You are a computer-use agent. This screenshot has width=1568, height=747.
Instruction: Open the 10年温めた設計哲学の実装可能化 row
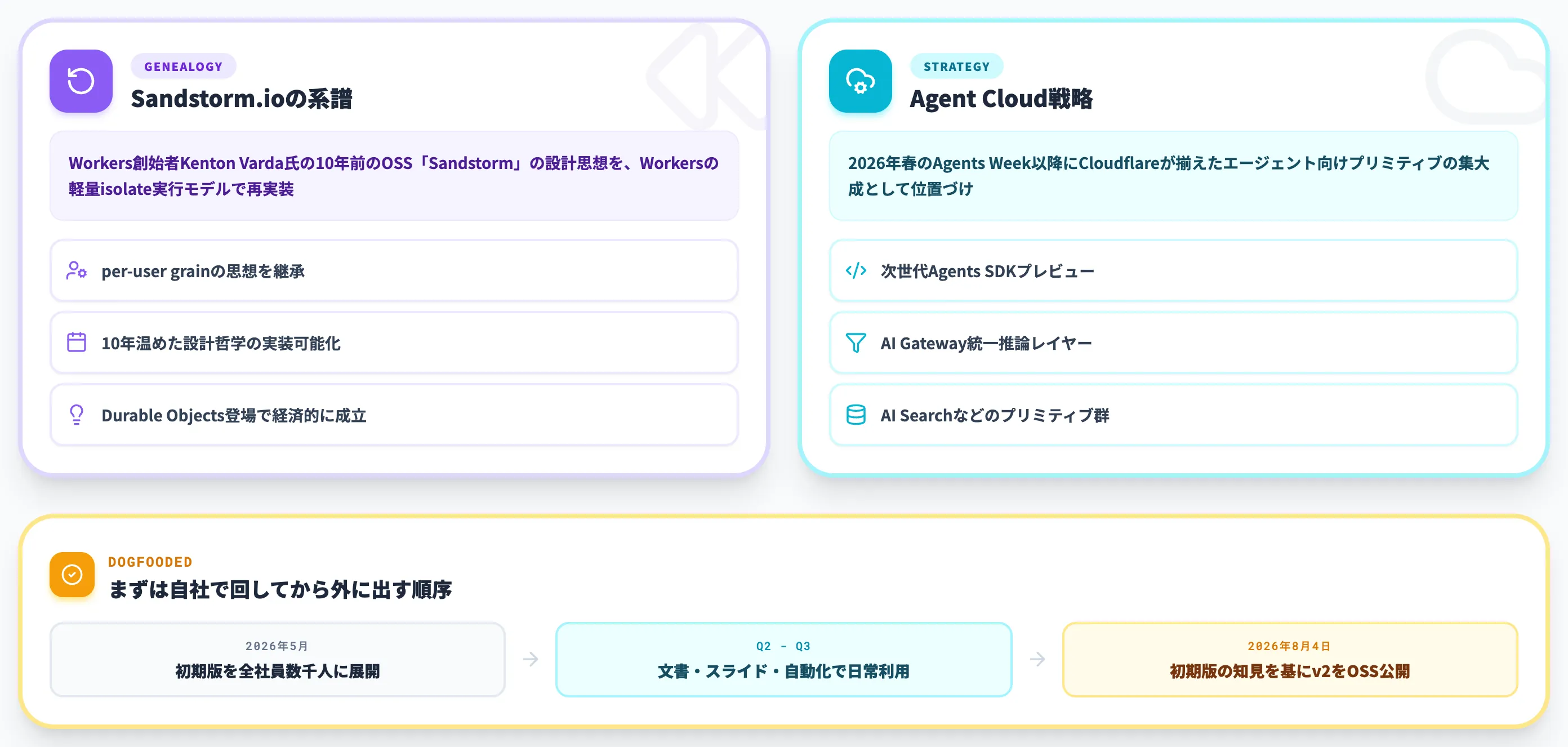point(394,343)
